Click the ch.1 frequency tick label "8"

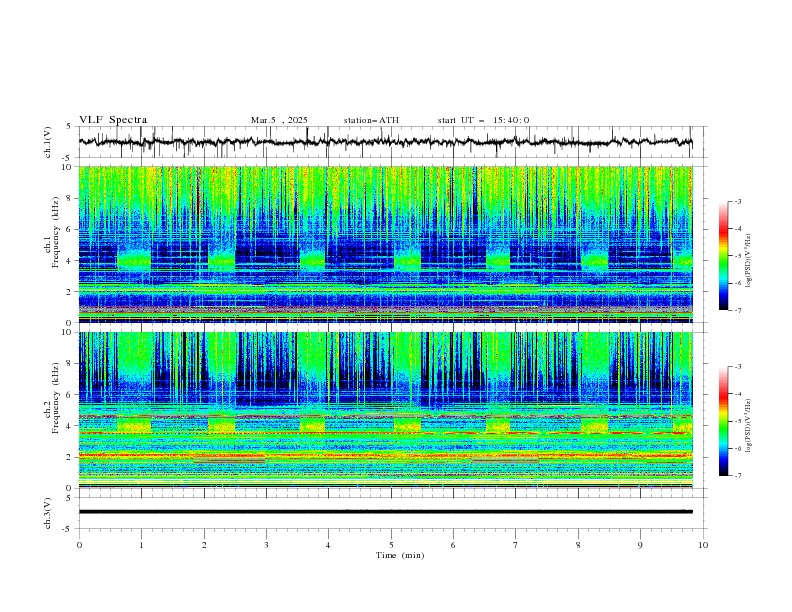[x=71, y=198]
